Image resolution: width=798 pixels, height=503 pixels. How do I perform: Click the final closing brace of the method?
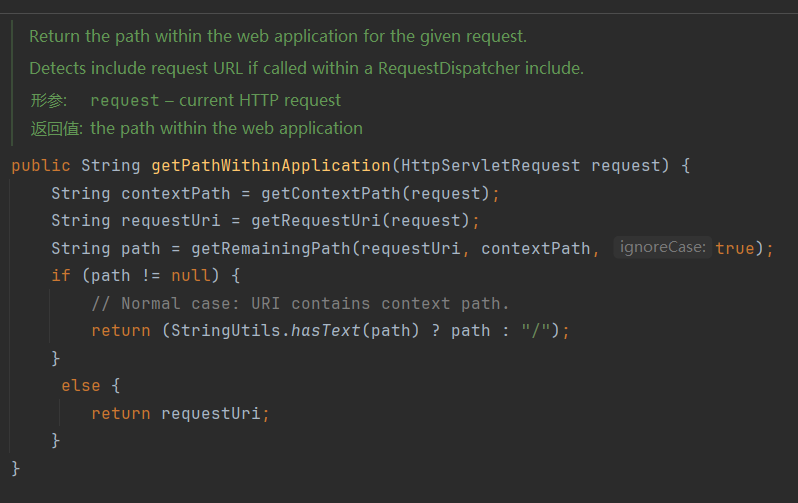coord(15,468)
